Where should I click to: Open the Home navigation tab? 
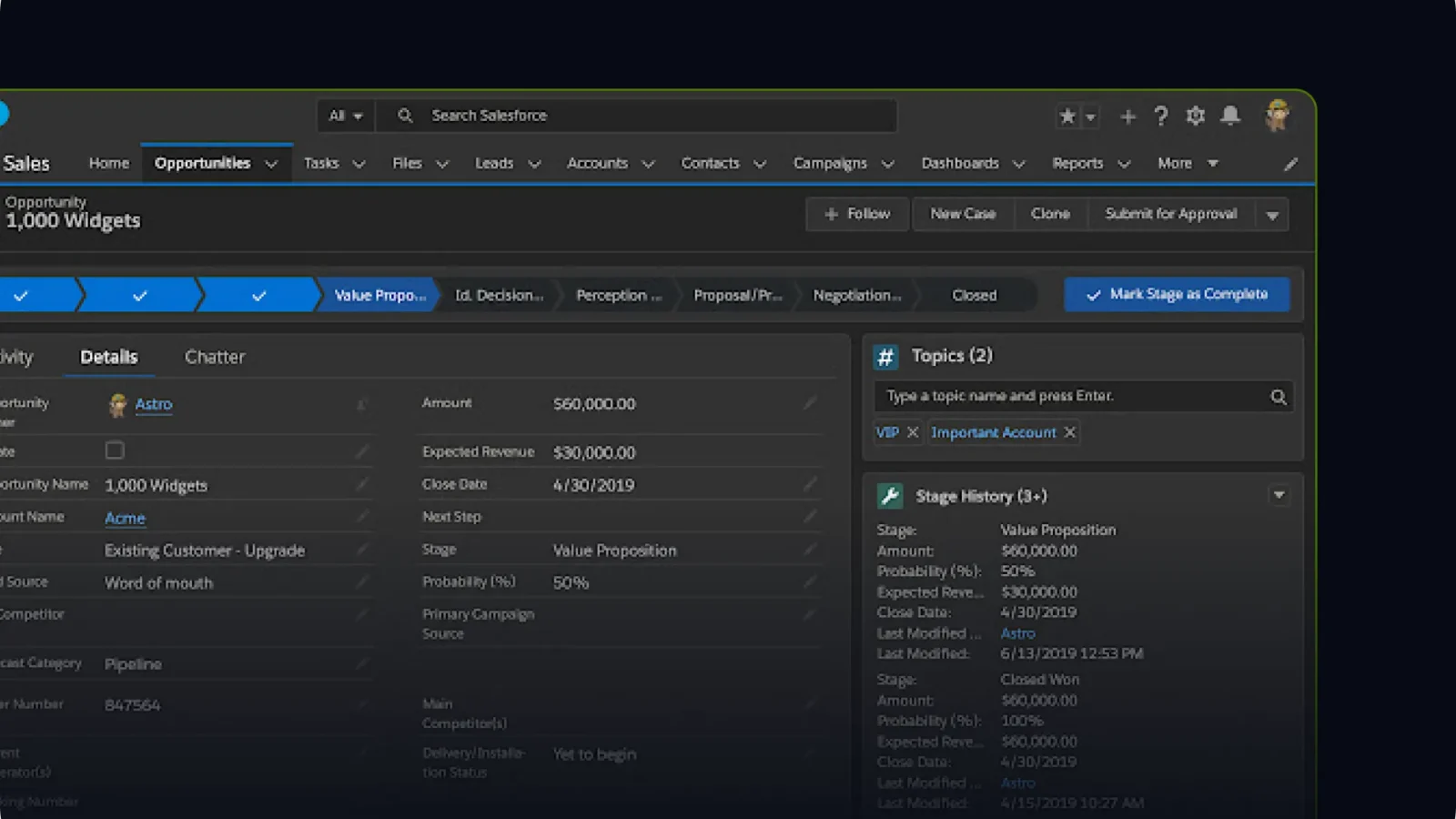click(x=109, y=164)
